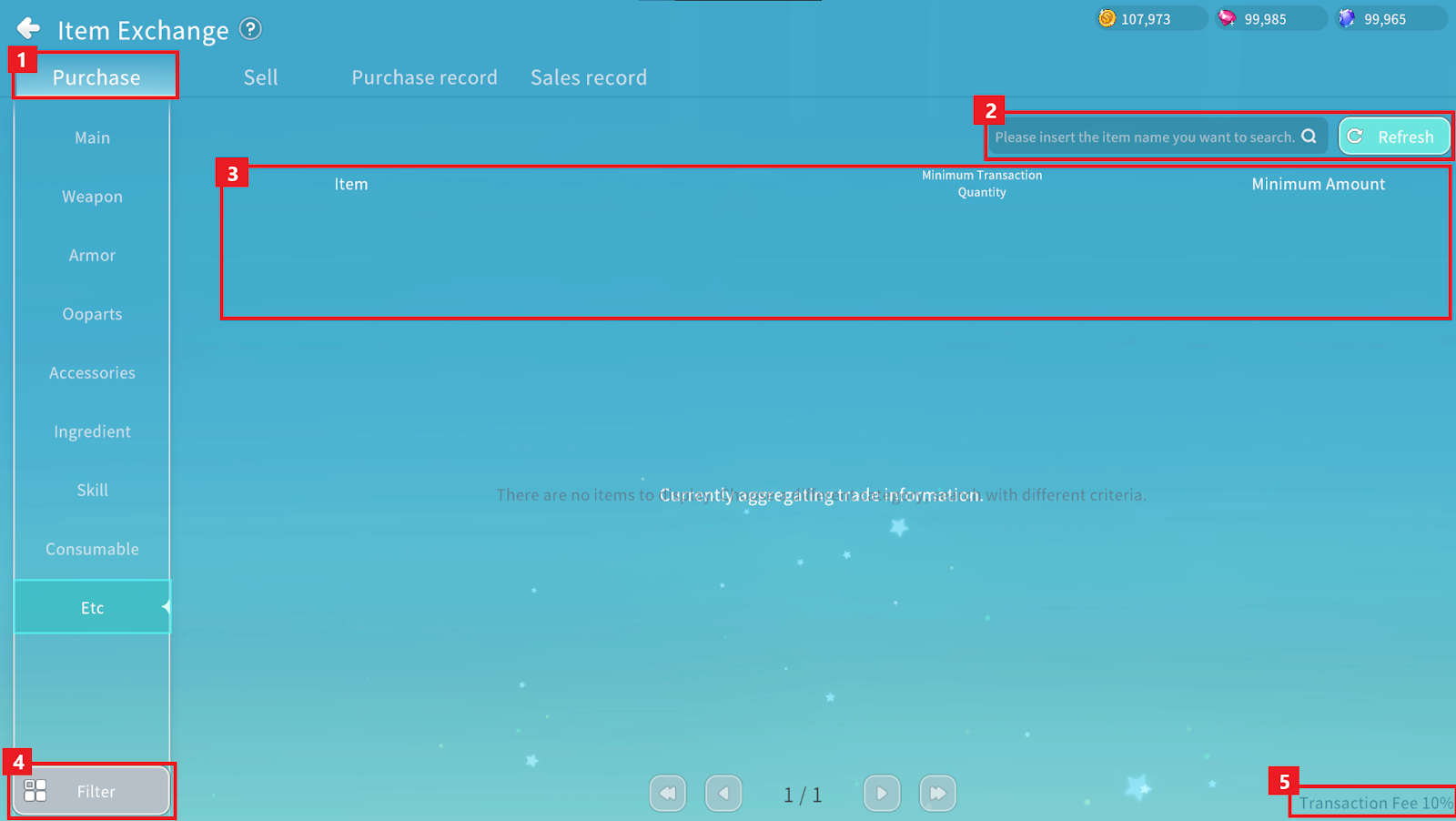Click the item name search field
The width and height of the screenshot is (1456, 821).
[x=1143, y=137]
